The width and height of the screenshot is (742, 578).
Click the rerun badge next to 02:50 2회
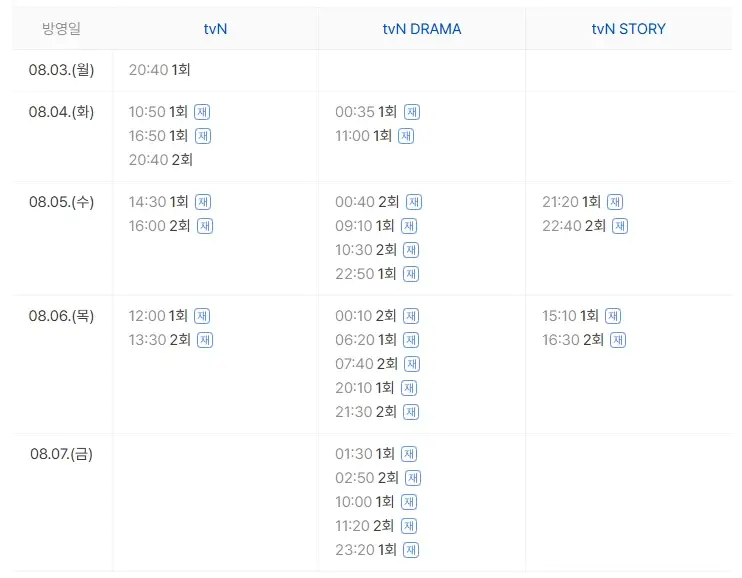[413, 478]
